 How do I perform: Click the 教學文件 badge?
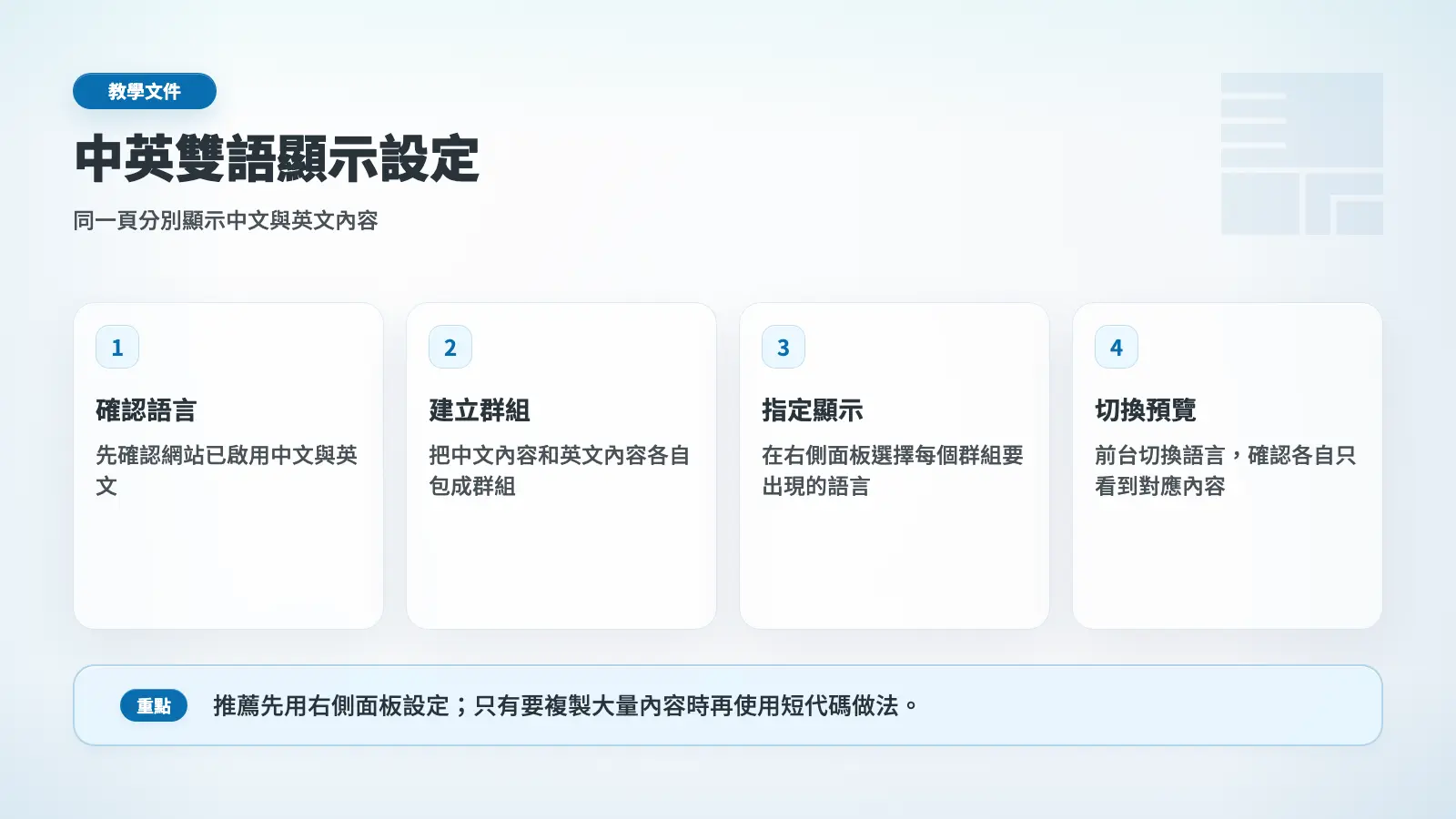[x=145, y=91]
